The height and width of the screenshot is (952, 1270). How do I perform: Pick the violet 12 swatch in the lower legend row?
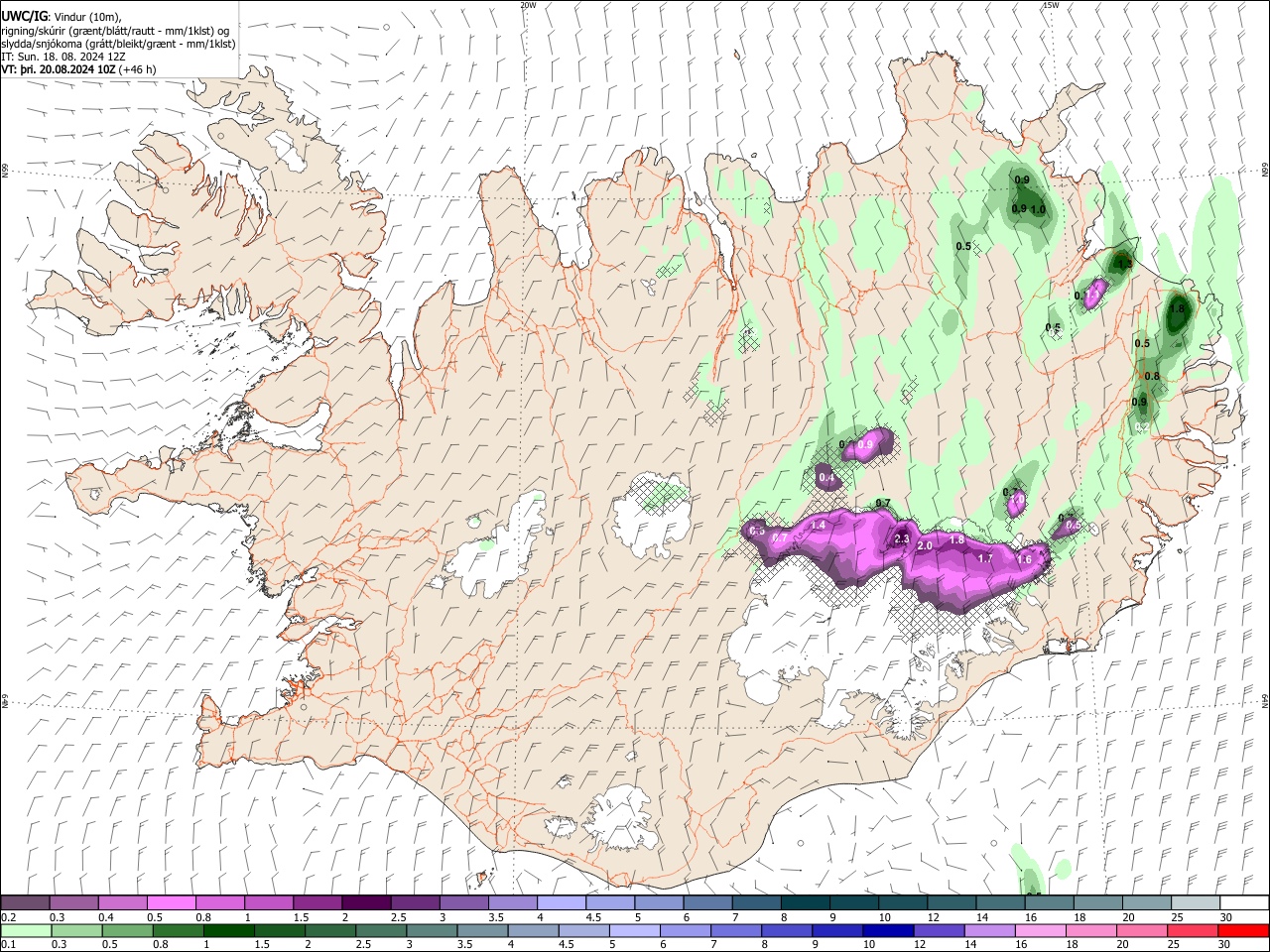tap(938, 930)
